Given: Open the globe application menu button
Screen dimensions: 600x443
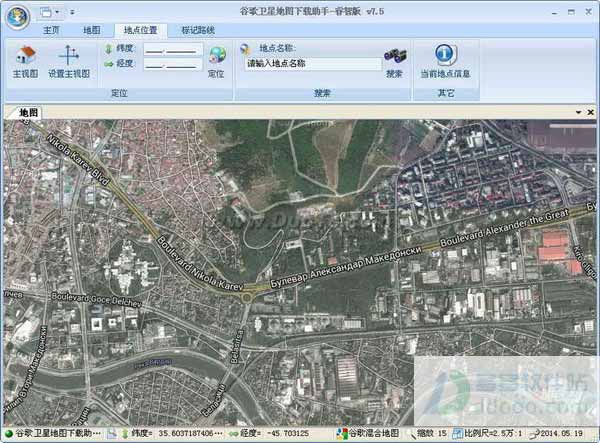Looking at the screenshot, I should pyautogui.click(x=17, y=17).
